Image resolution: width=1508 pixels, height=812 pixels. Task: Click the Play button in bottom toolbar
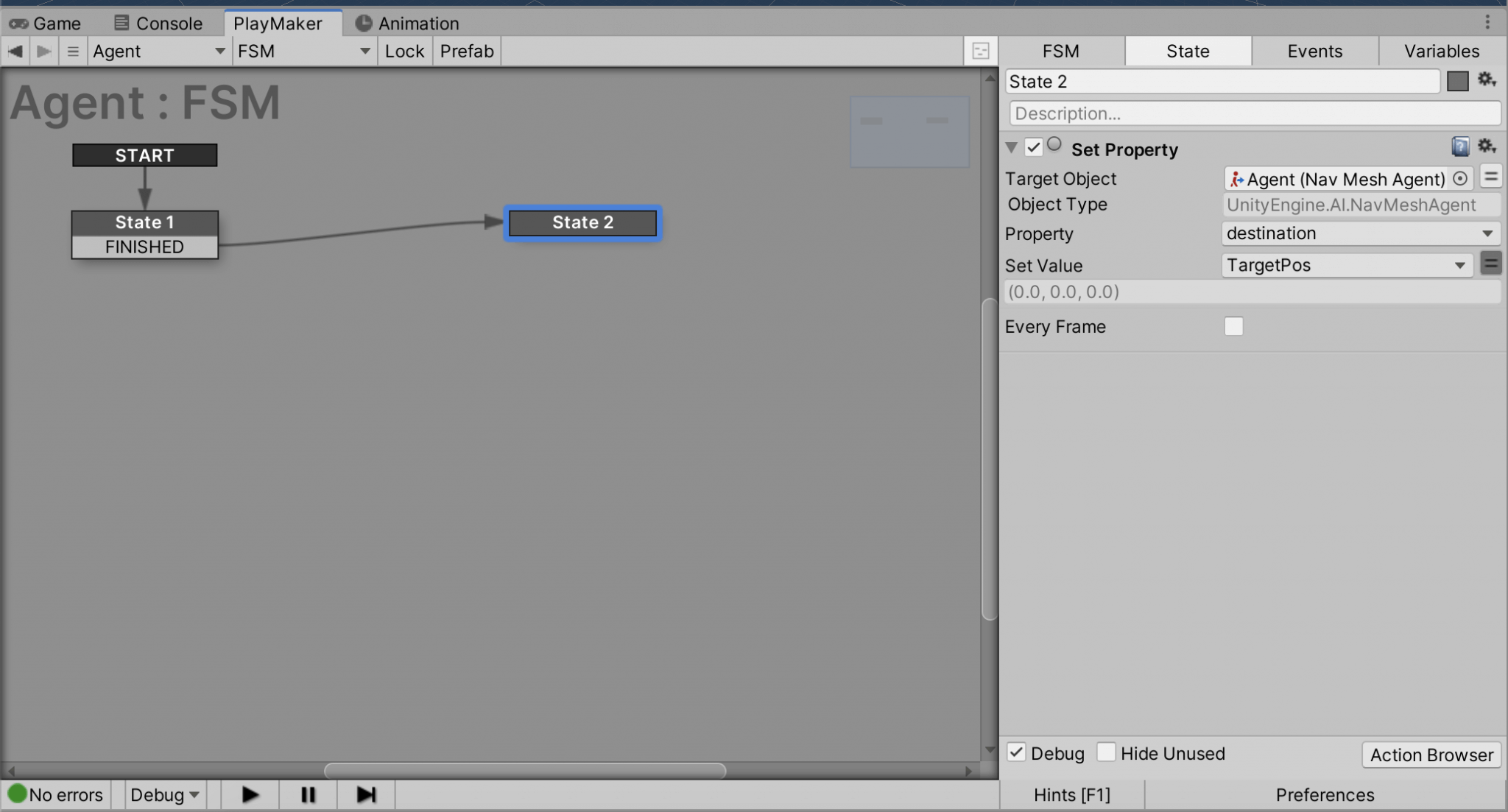point(250,794)
